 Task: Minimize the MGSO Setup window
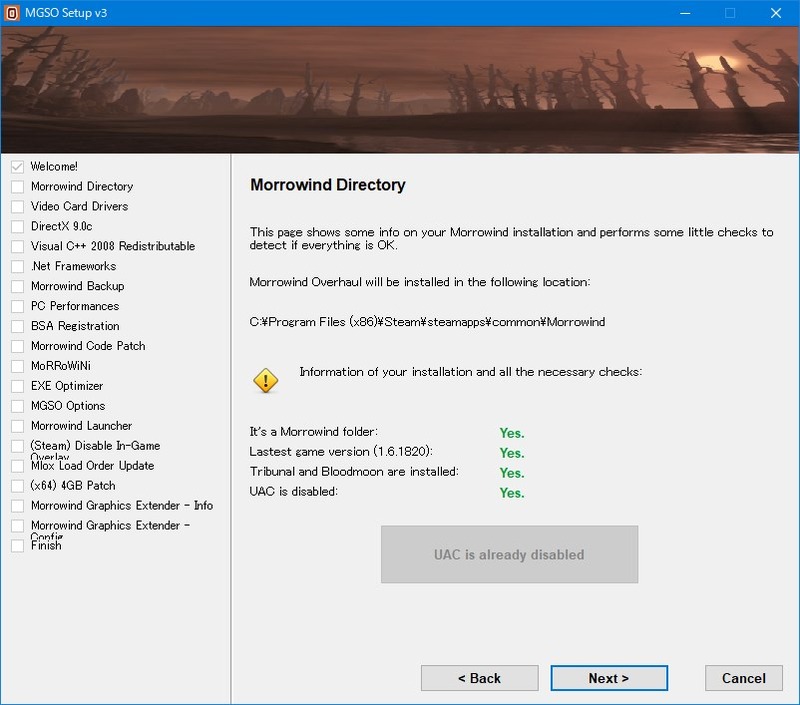click(685, 13)
